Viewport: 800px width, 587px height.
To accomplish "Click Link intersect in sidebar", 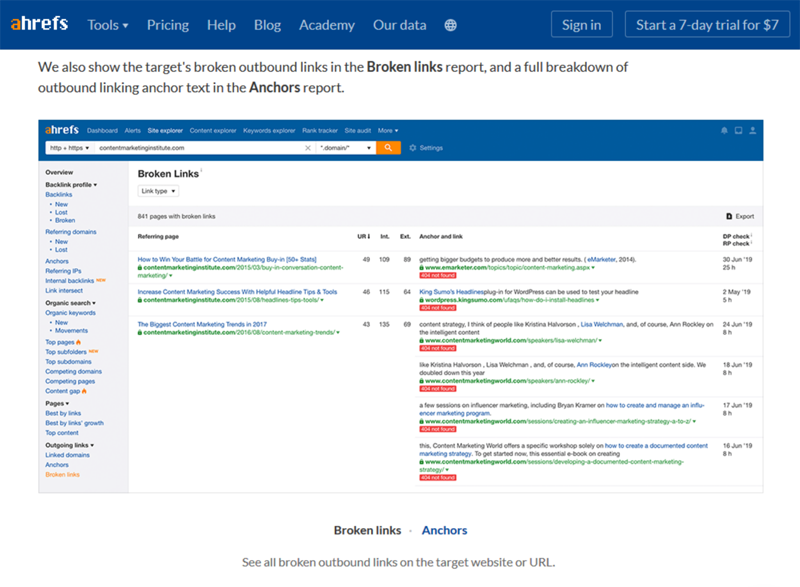I will point(64,291).
